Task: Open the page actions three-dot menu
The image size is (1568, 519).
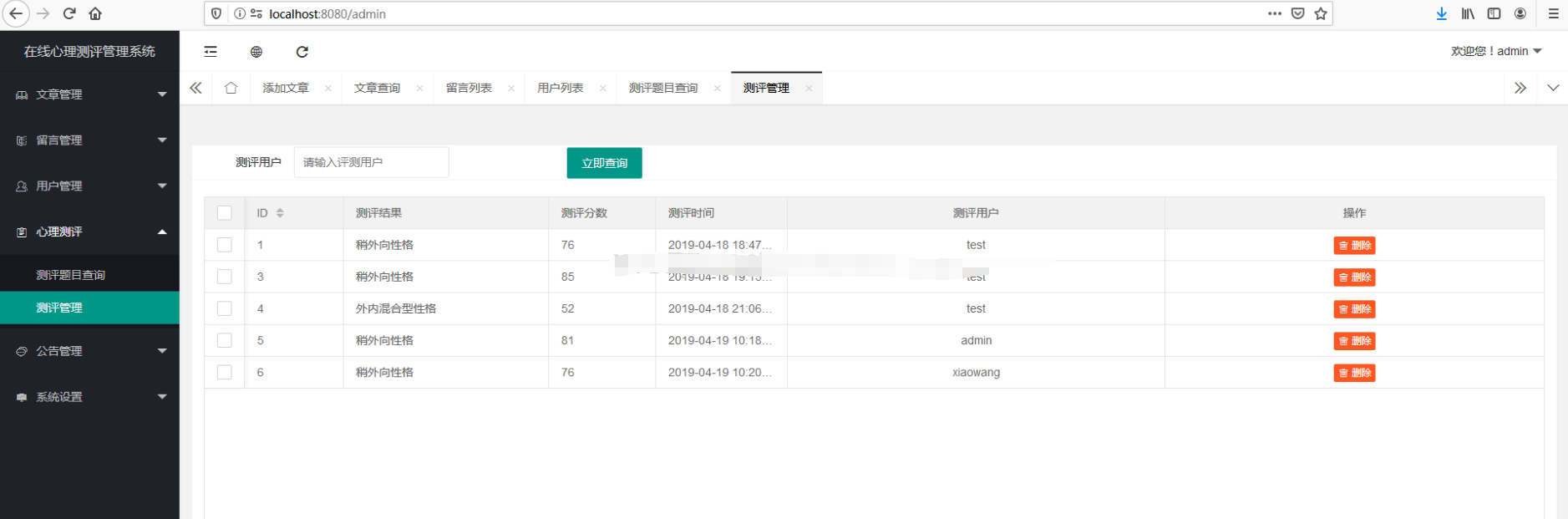Action: [1275, 13]
